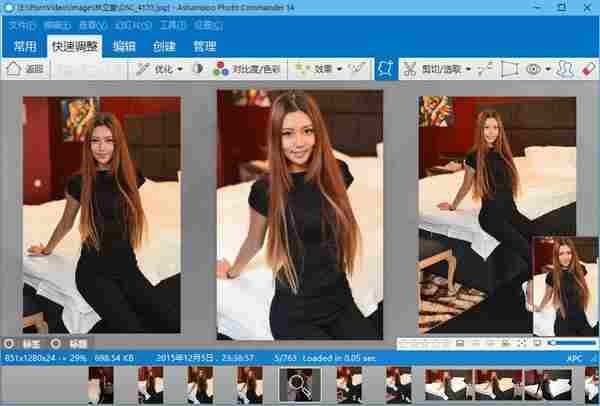Image resolution: width=600 pixels, height=406 pixels.
Task: Open 对比度/色彩 color adjustment
Action: click(245, 70)
